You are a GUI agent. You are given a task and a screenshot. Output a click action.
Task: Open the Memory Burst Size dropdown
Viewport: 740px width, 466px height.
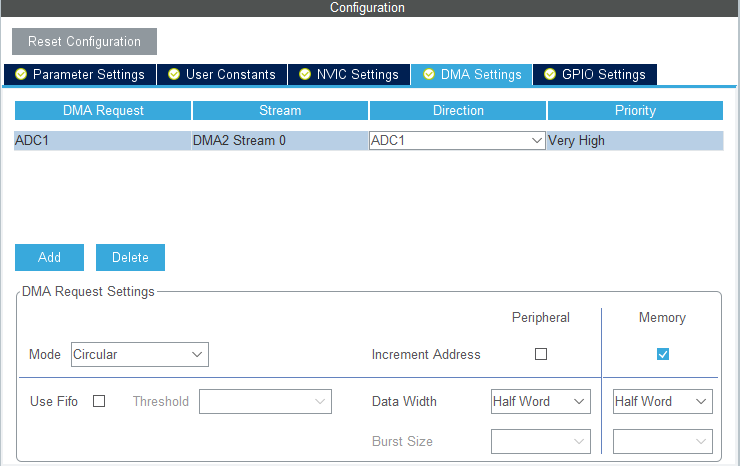663,441
